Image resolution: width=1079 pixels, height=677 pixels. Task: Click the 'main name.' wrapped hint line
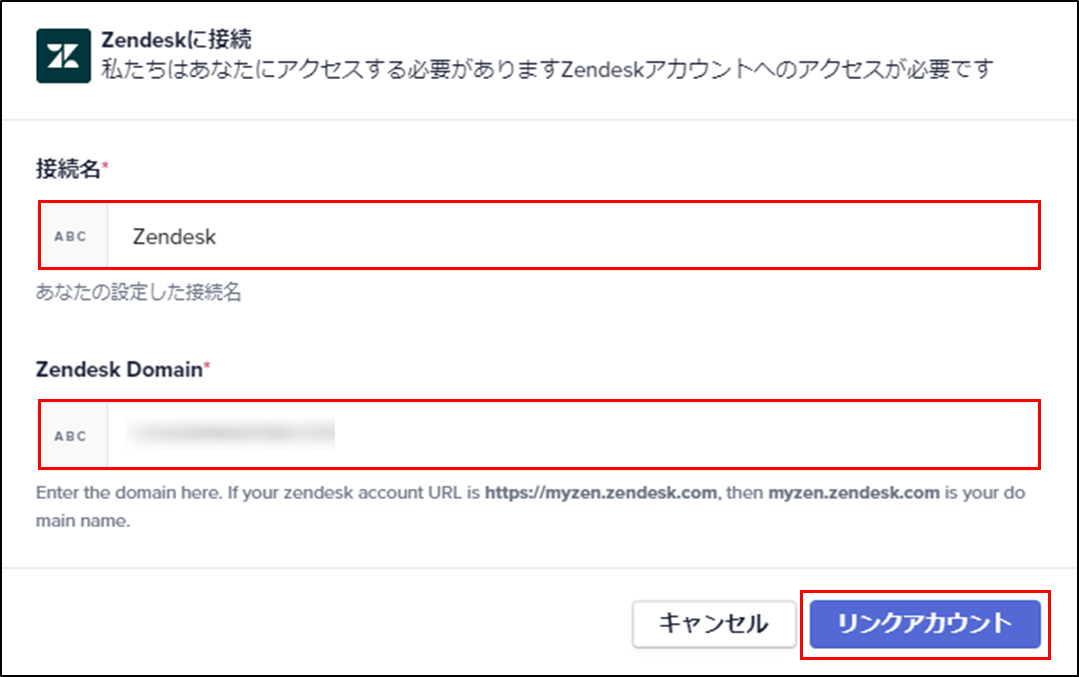click(83, 521)
